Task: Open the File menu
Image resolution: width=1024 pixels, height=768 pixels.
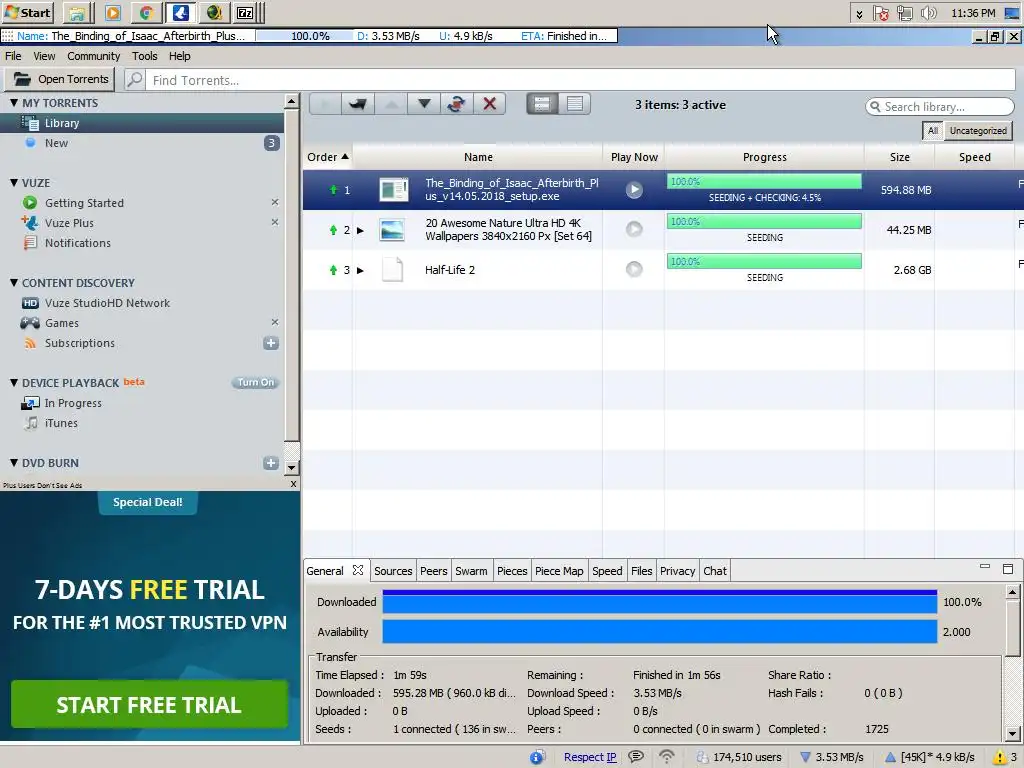Action: point(13,56)
